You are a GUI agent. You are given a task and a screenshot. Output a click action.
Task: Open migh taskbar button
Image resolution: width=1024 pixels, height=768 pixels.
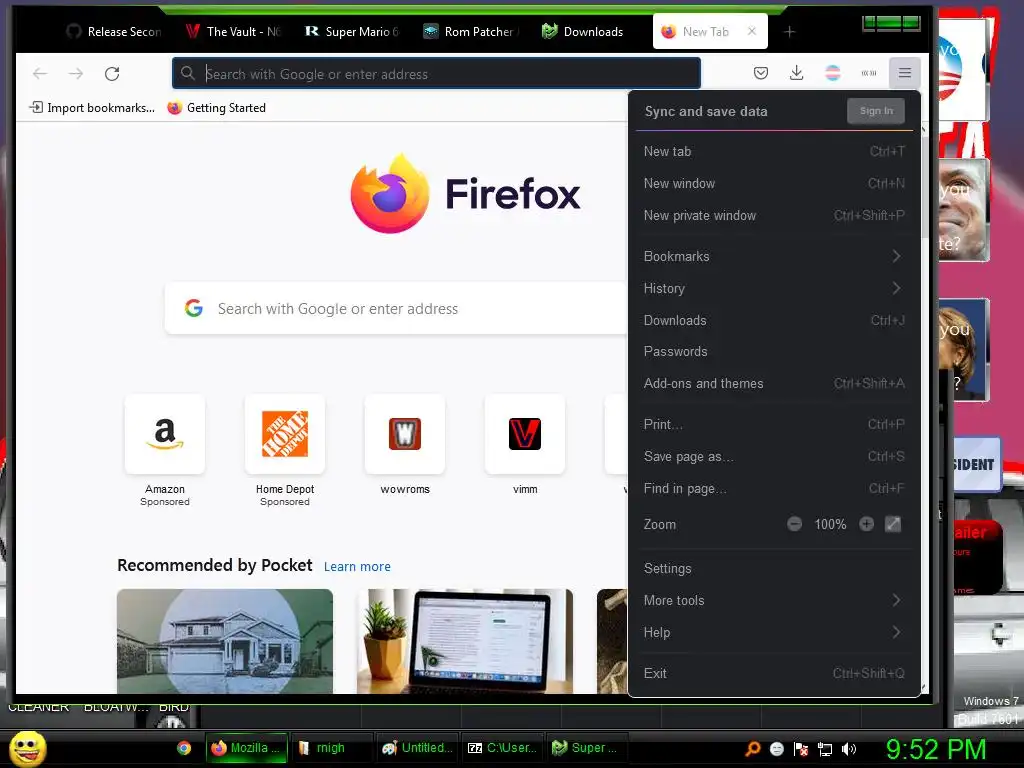[332, 748]
